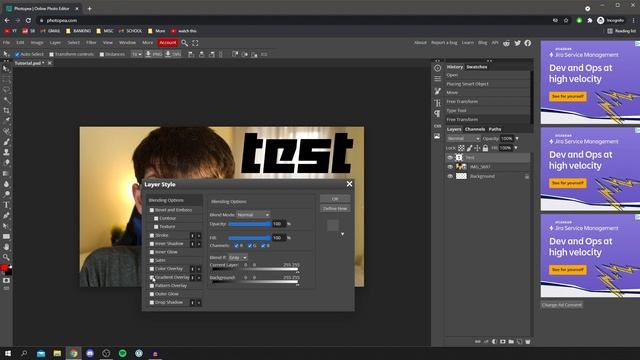Select the Eyedropper tool
Image resolution: width=640 pixels, height=360 pixels.
tap(6, 121)
